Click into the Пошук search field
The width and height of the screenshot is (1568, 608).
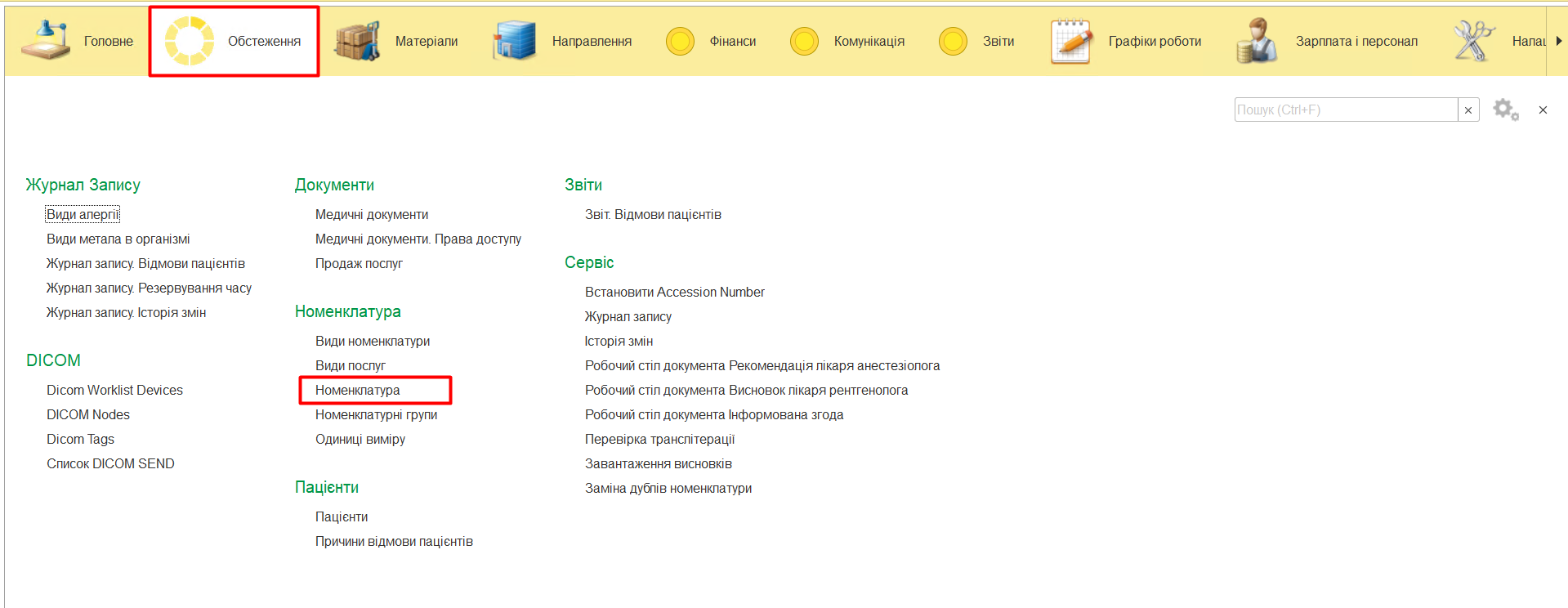point(1345,110)
